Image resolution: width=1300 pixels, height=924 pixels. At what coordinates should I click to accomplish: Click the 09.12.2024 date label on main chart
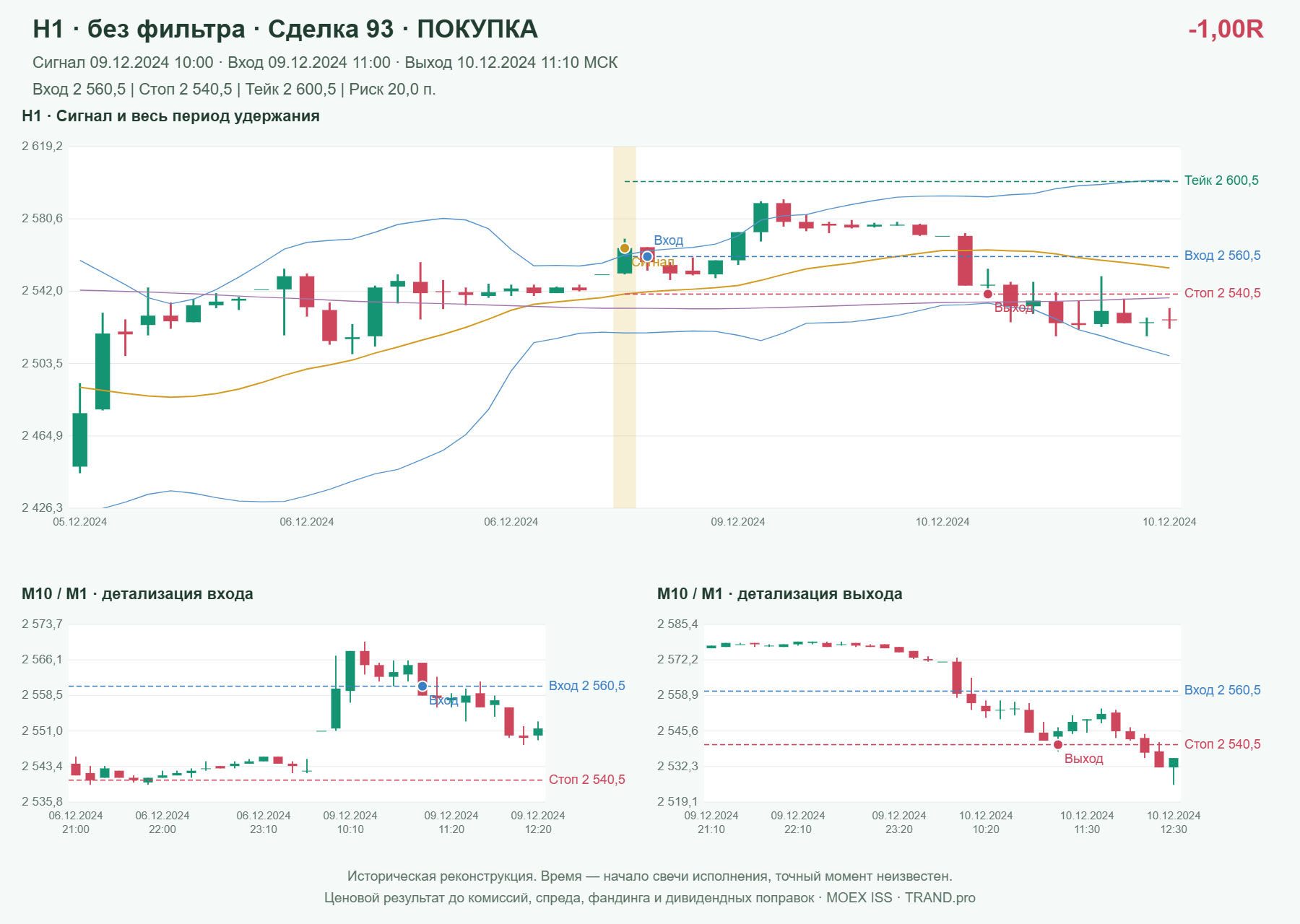738,522
